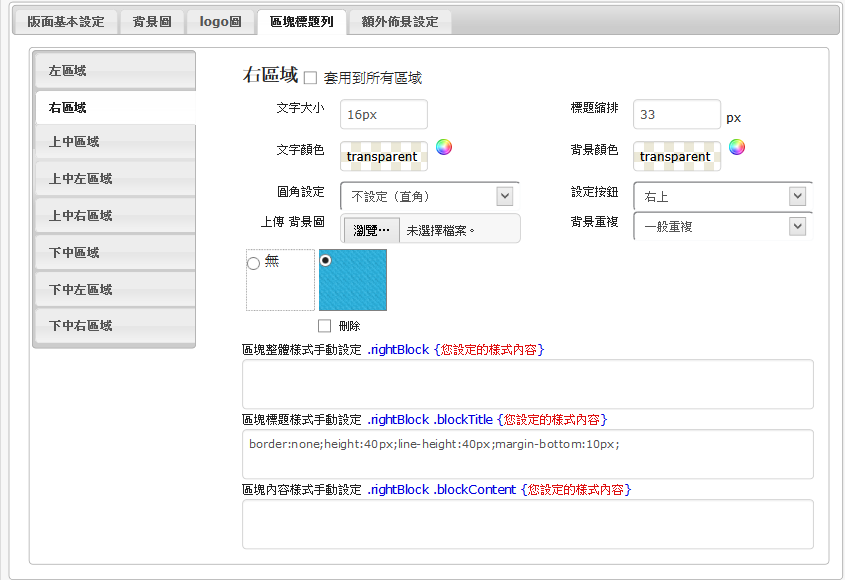Click the 瀏覽 file browse button
The height and width of the screenshot is (580, 845).
click(372, 229)
